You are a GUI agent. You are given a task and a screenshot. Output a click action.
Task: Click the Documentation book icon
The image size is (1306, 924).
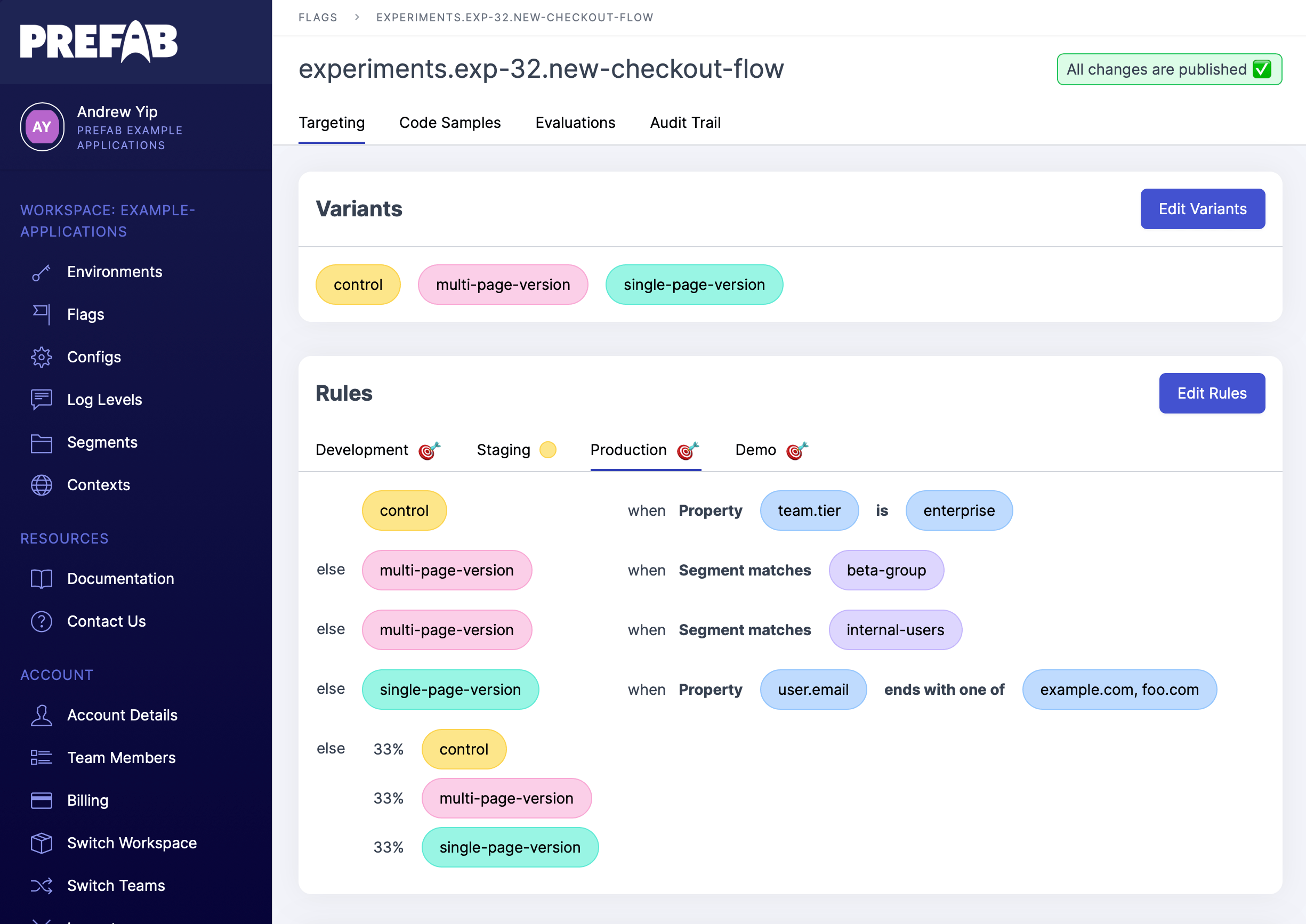pos(41,579)
